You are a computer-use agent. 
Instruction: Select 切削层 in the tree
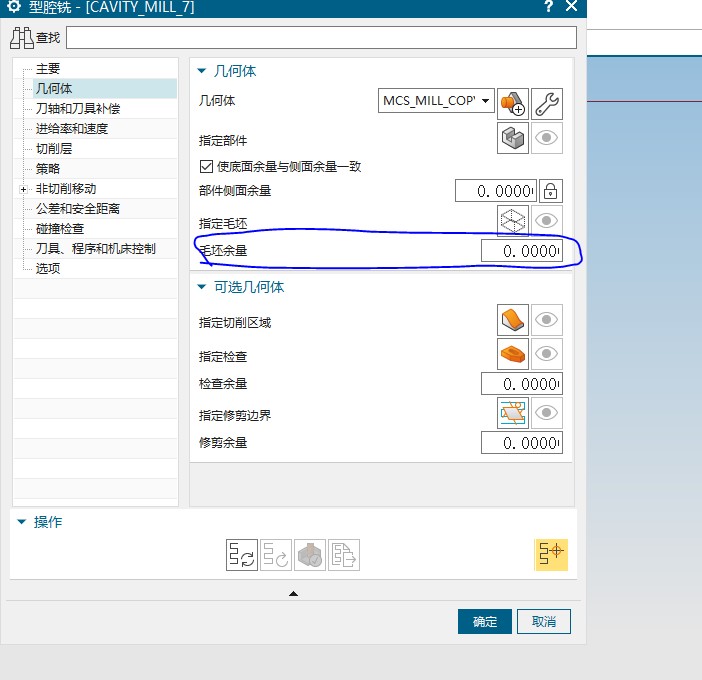54,149
